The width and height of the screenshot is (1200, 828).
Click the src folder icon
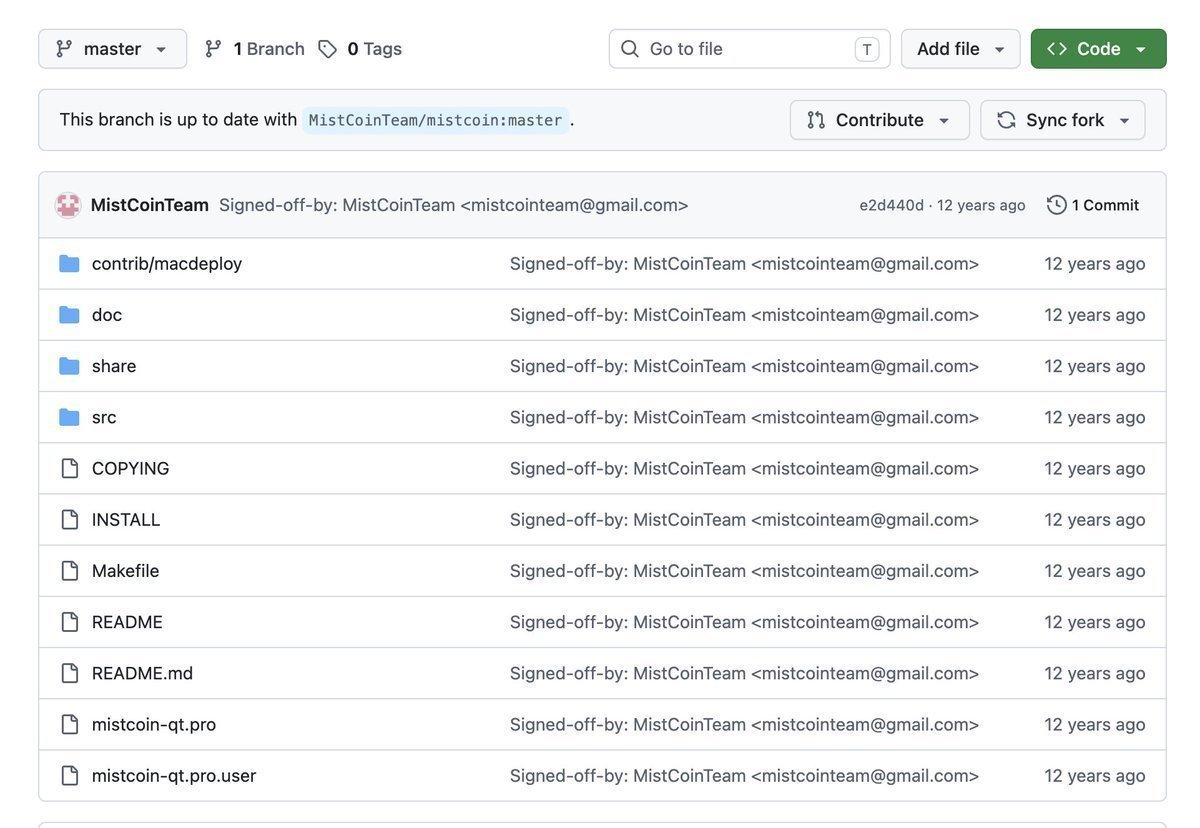[69, 417]
